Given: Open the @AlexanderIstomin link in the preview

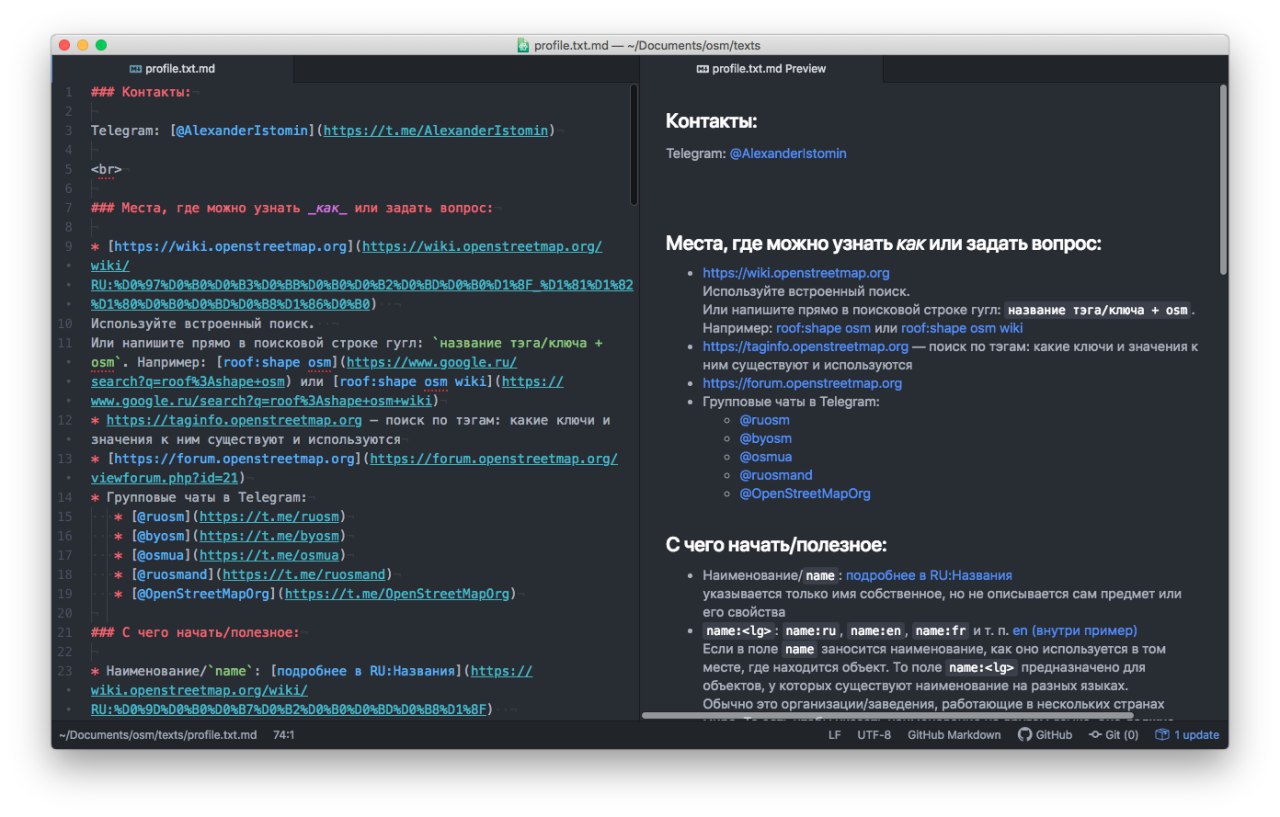Looking at the screenshot, I should point(788,153).
